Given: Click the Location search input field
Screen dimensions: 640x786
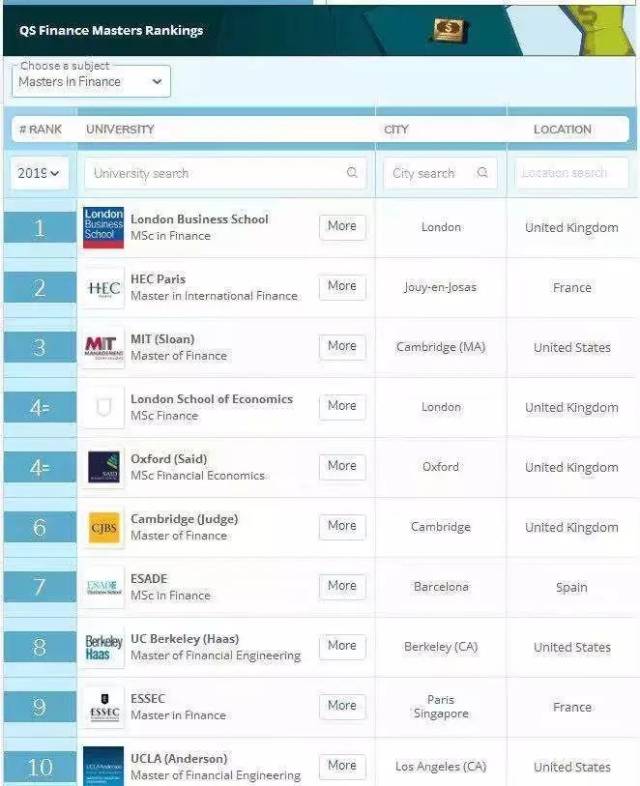Looking at the screenshot, I should pyautogui.click(x=571, y=173).
